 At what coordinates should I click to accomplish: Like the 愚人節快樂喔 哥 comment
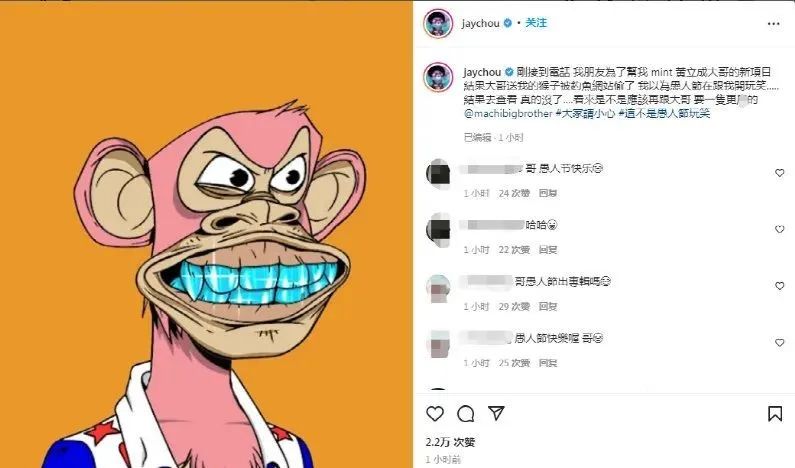[780, 343]
